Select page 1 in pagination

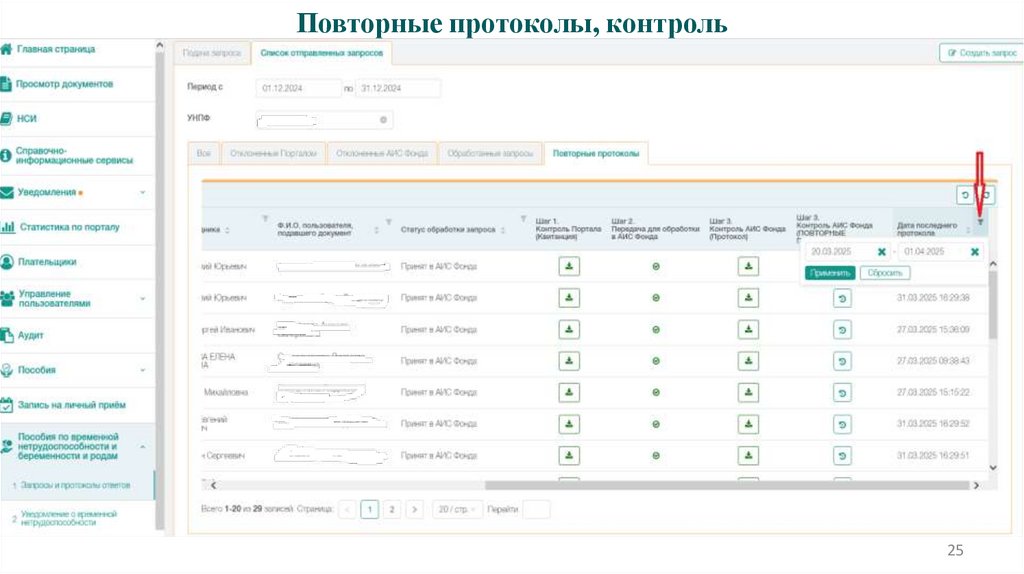pyautogui.click(x=370, y=509)
